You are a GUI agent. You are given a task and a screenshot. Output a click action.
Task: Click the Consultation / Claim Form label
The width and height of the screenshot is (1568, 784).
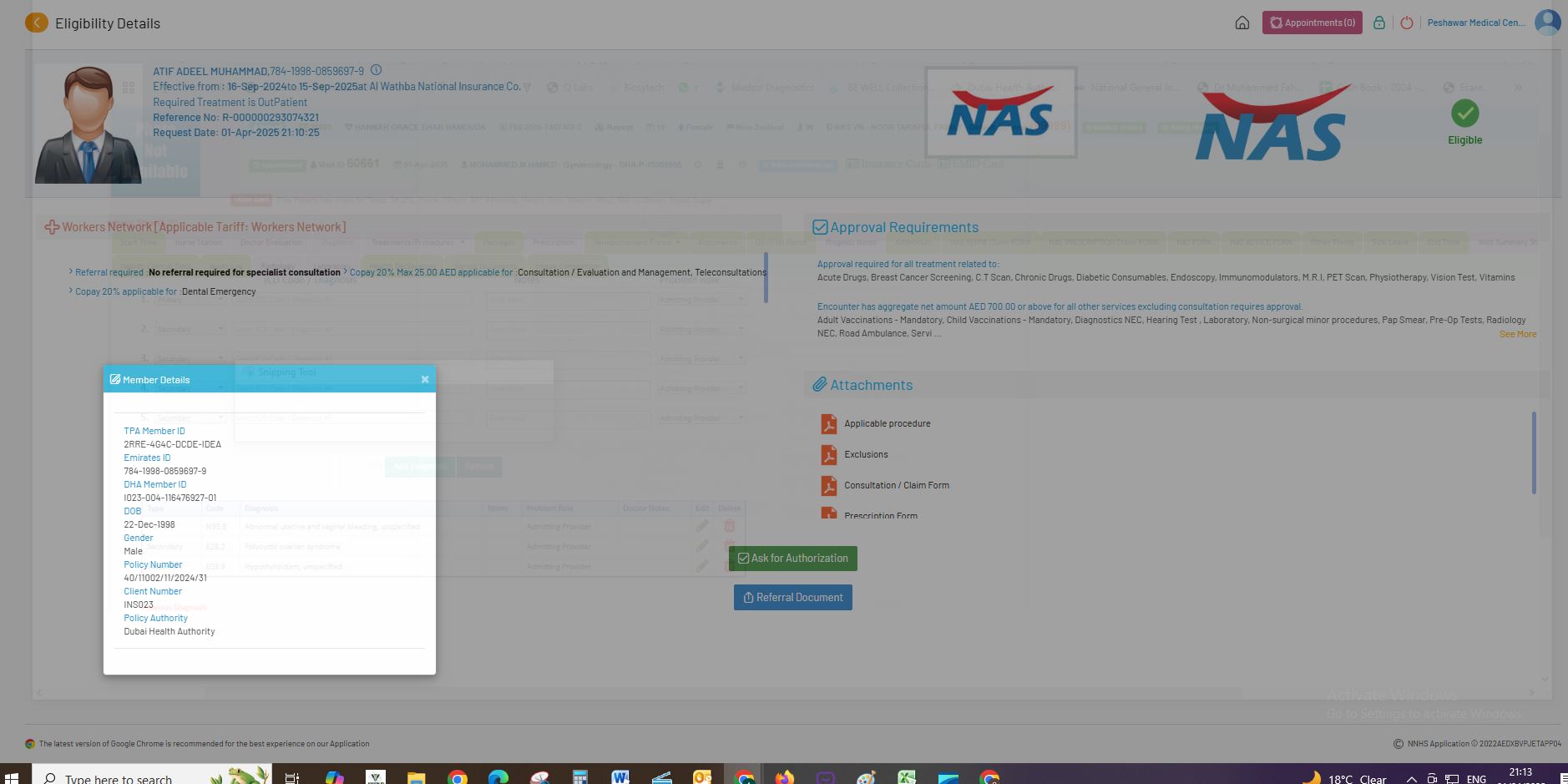coord(897,486)
